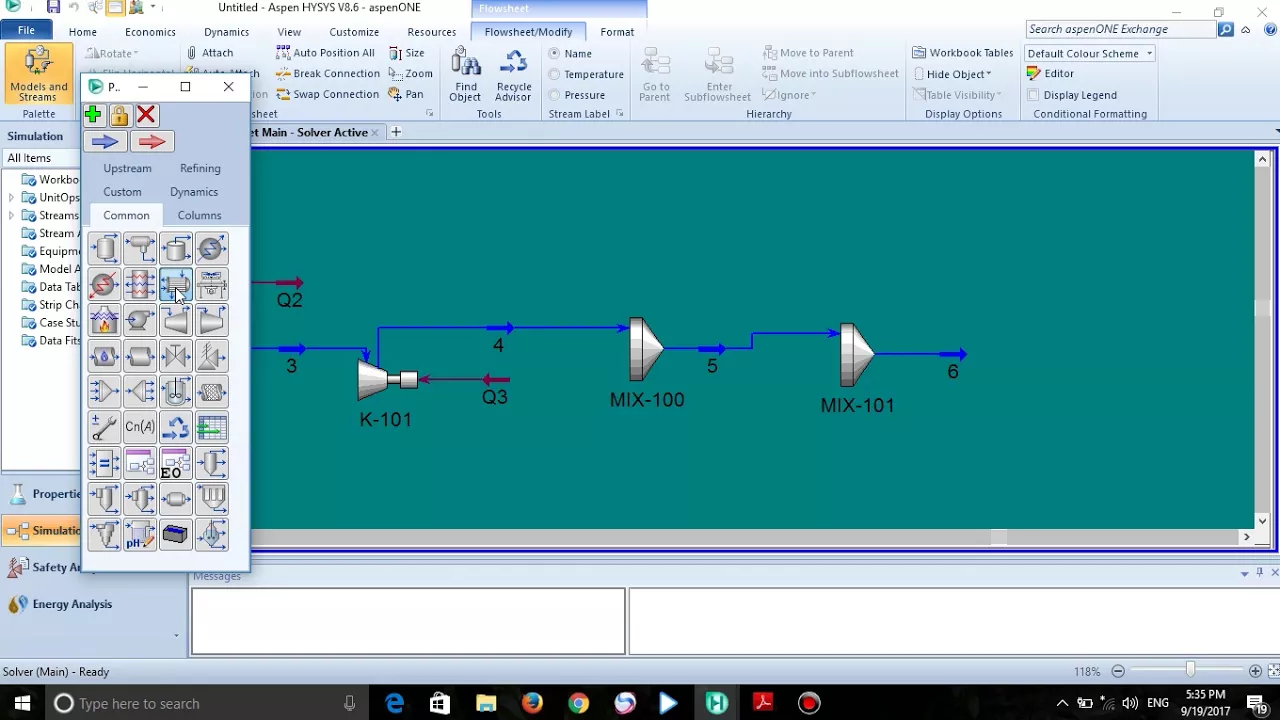Select the Separator vessel in the palette
This screenshot has height=720, width=1280.
tap(104, 249)
